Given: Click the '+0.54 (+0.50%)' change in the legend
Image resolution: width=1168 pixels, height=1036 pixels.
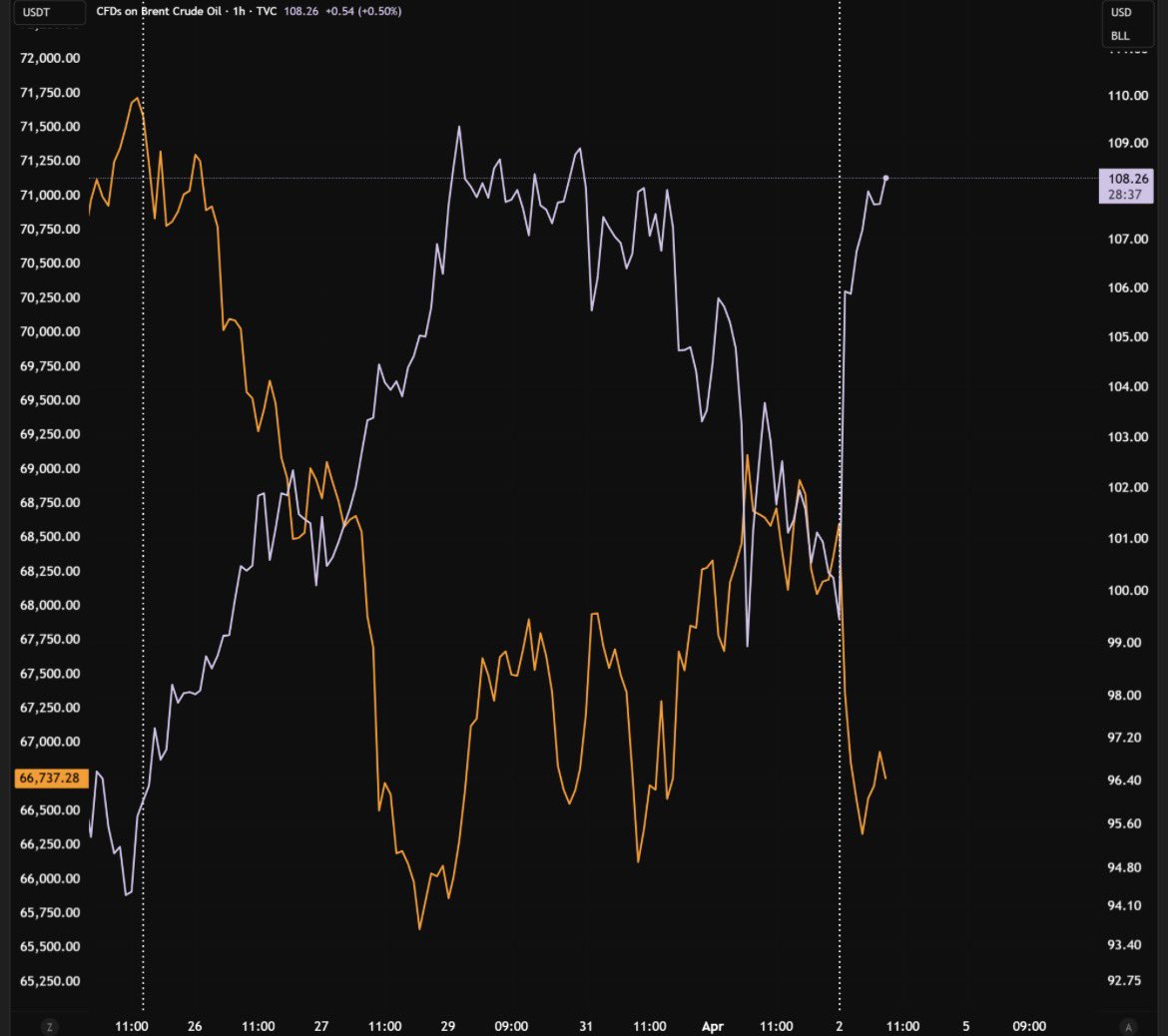Looking at the screenshot, I should 363,11.
